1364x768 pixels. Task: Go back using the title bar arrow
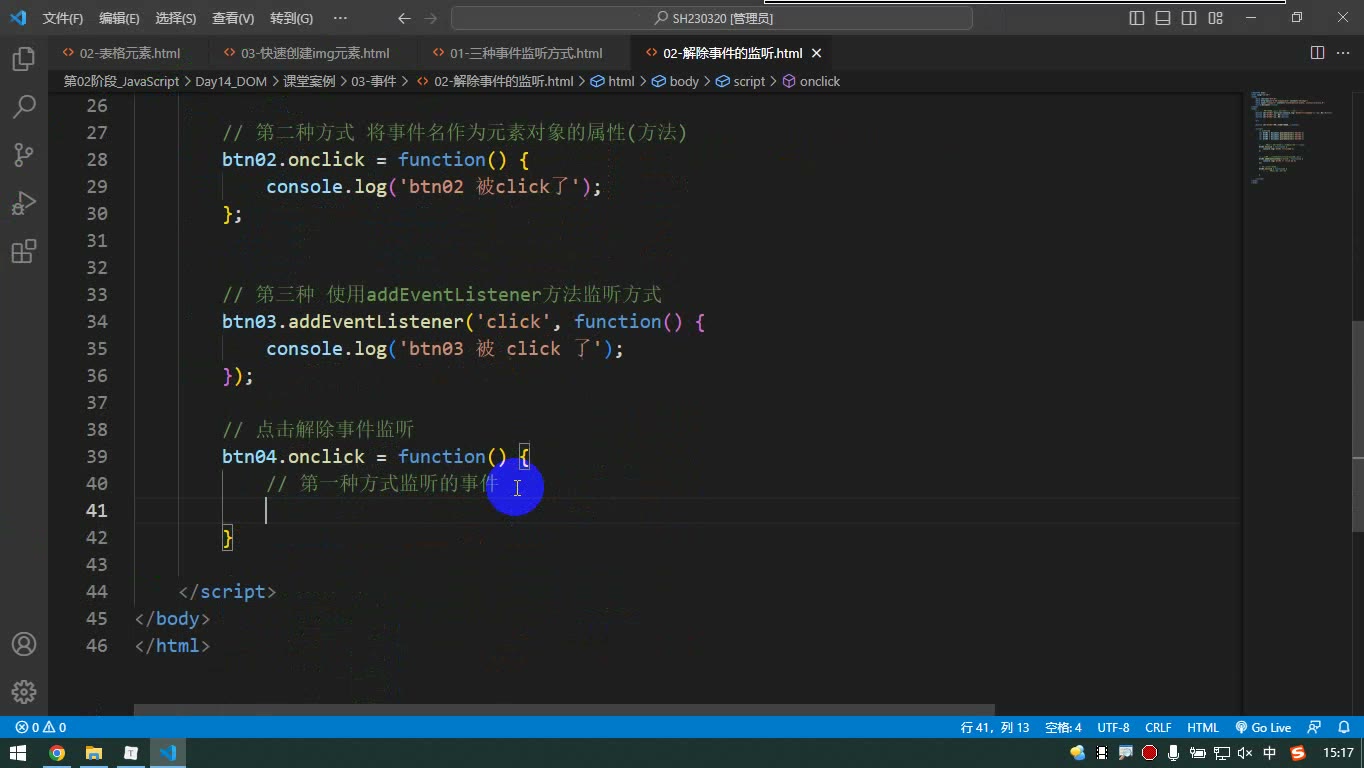[x=404, y=18]
